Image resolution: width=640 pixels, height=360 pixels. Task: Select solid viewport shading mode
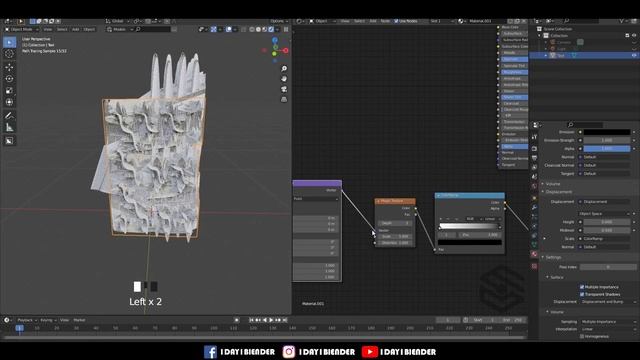click(258, 29)
